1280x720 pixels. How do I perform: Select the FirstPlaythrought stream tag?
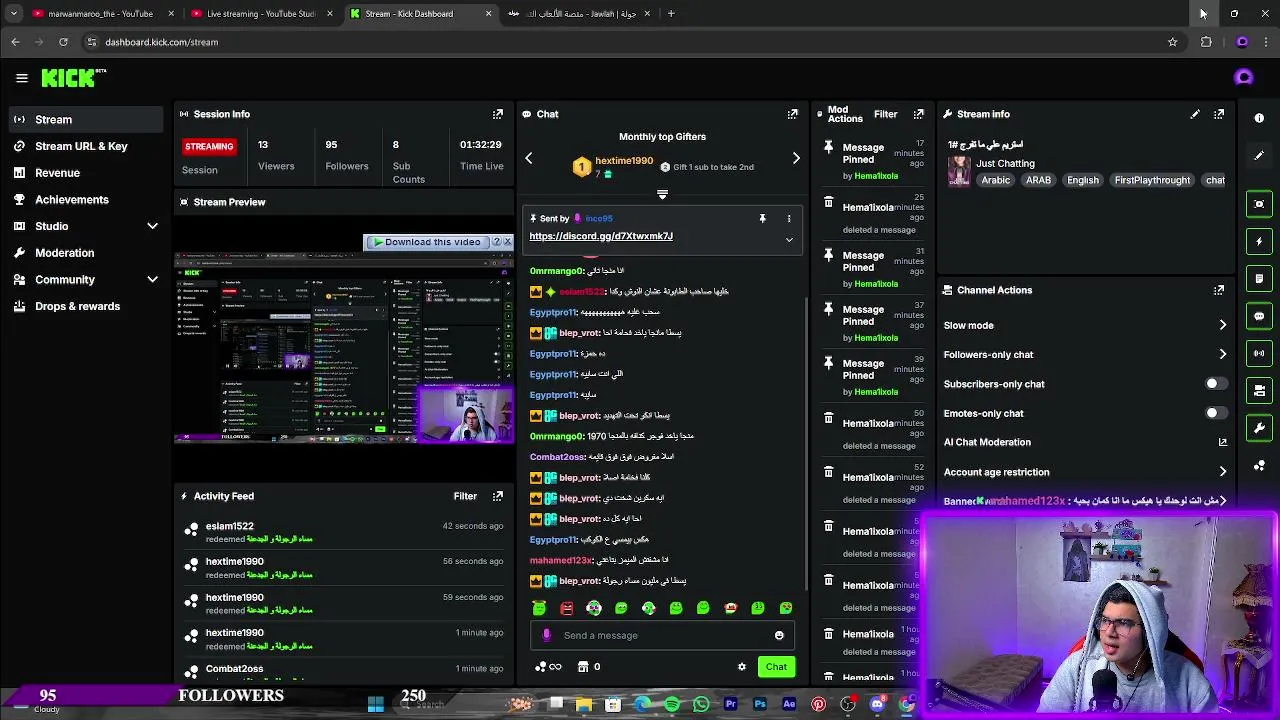click(x=1152, y=180)
